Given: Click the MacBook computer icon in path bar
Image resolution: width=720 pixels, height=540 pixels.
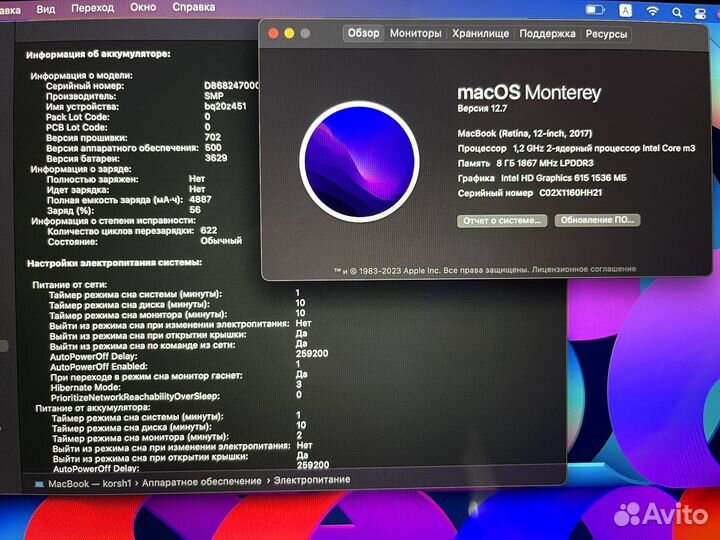Looking at the screenshot, I should click(39, 484).
